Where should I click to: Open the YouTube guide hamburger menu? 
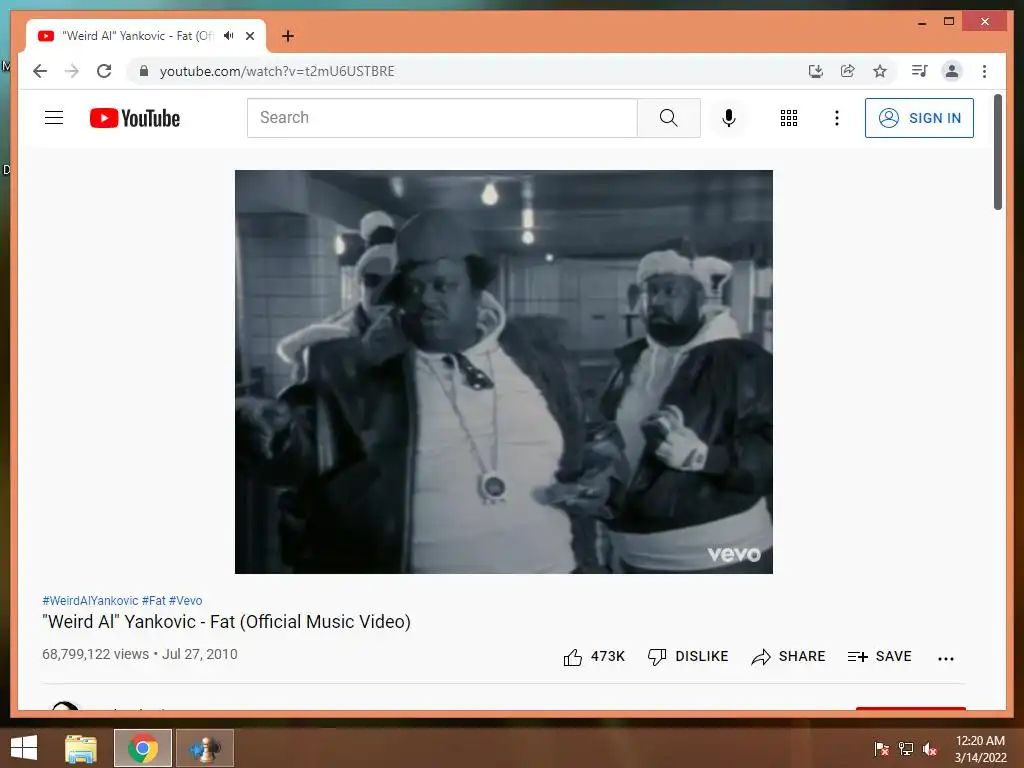pos(54,118)
